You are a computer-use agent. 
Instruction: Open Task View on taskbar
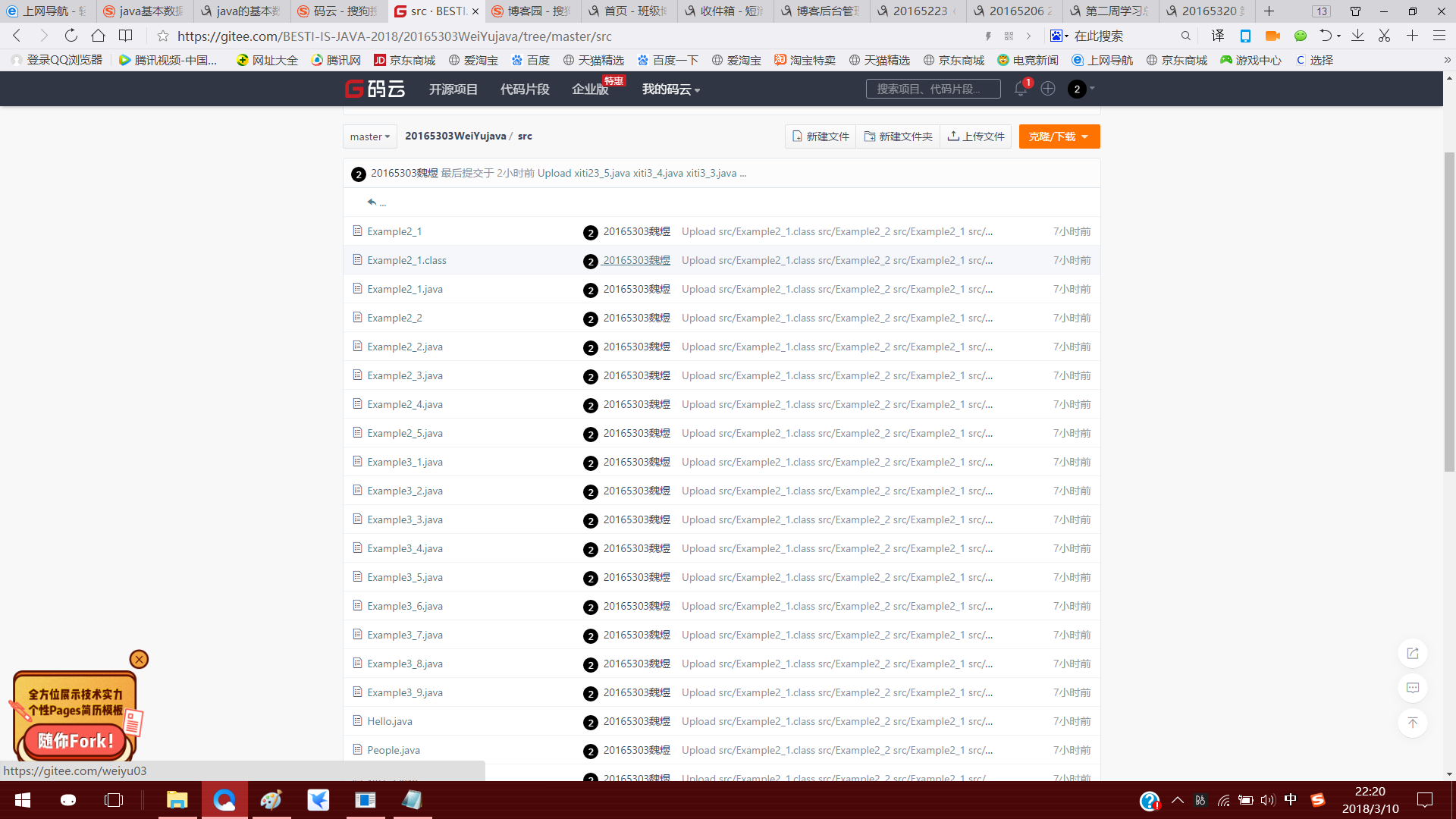(114, 800)
